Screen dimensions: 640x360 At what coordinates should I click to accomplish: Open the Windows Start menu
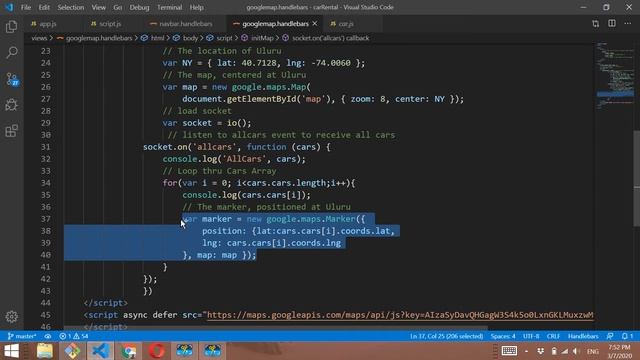point(11,351)
